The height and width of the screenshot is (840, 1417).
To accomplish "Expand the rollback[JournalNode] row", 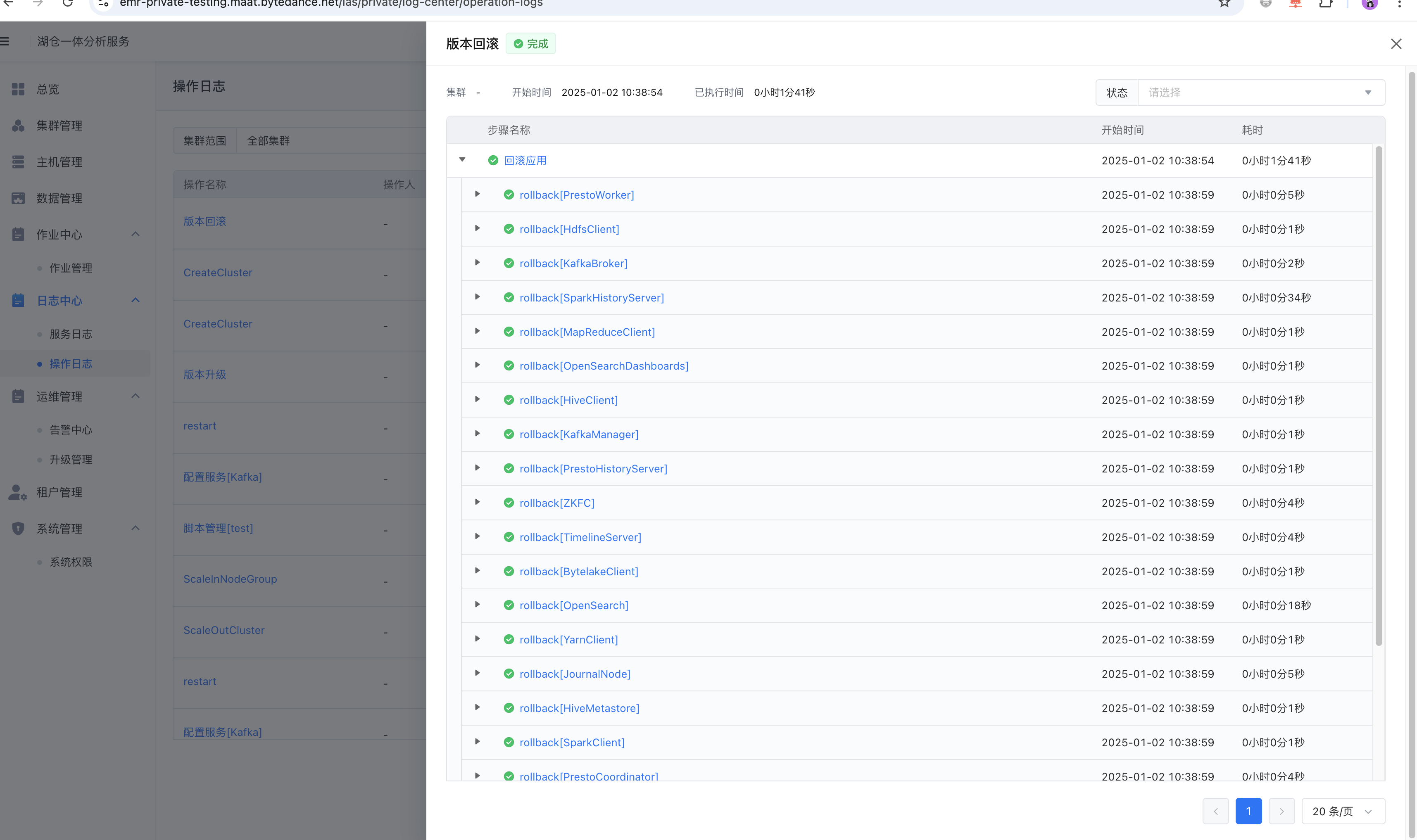I will coord(477,673).
